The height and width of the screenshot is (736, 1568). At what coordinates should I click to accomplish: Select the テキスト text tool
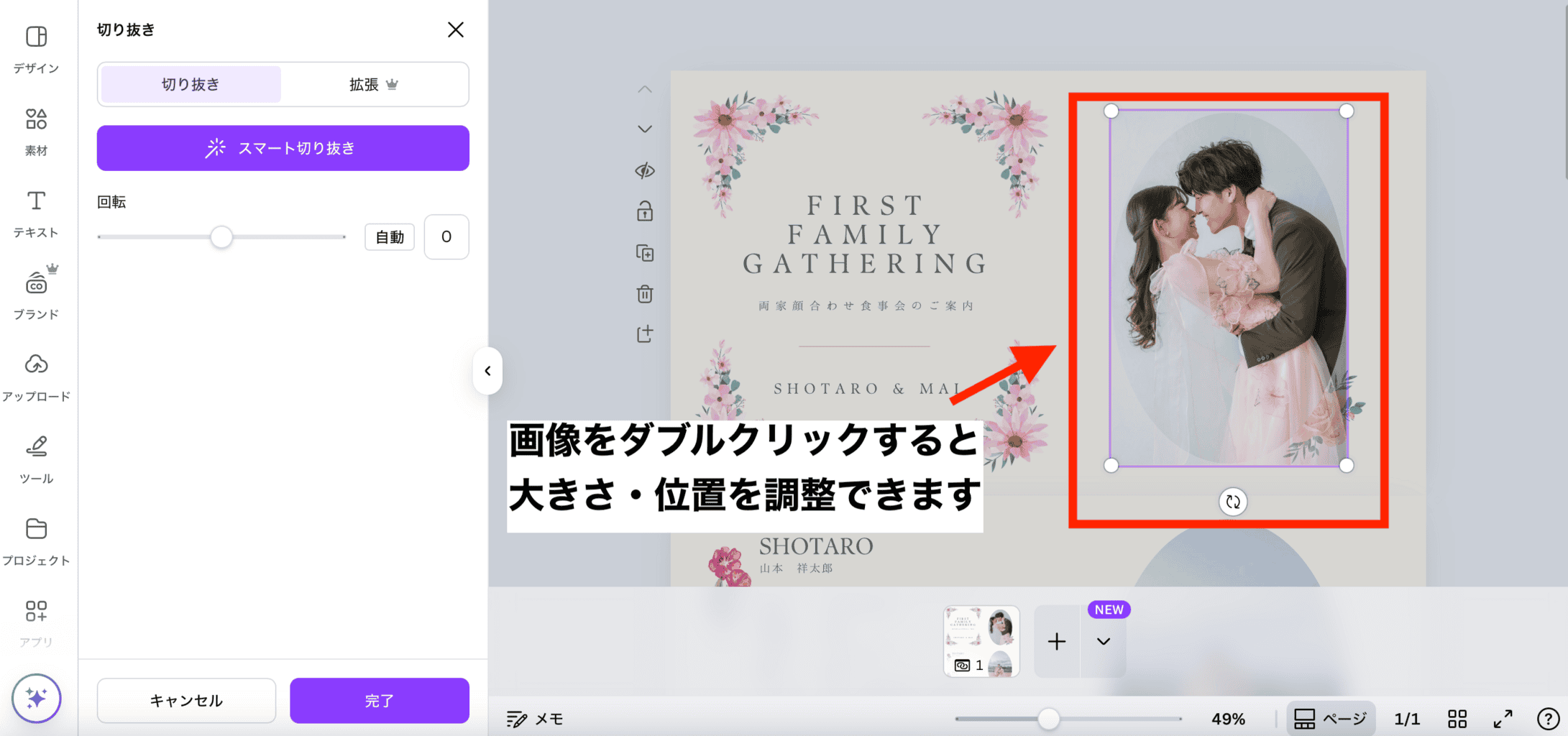pyautogui.click(x=36, y=213)
